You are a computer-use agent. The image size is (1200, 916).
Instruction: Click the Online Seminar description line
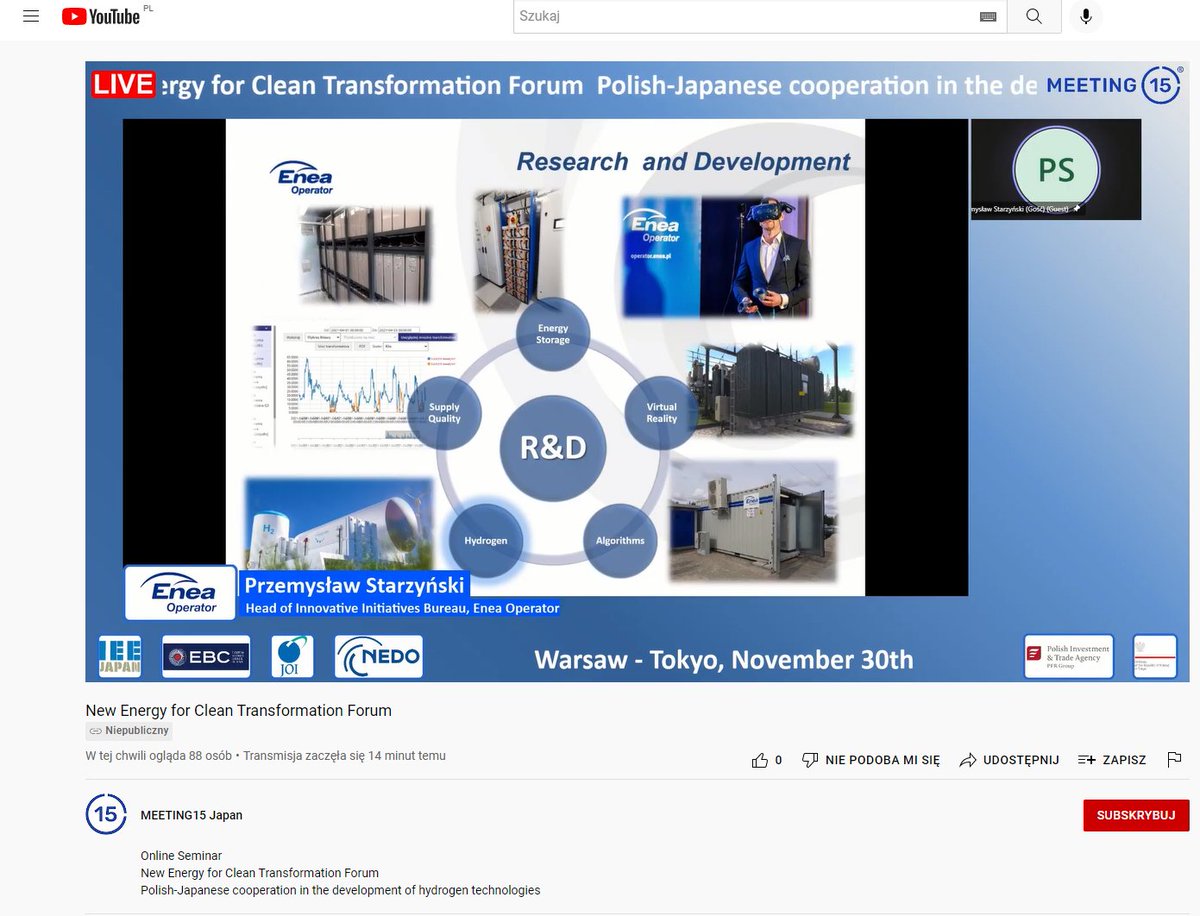(181, 856)
